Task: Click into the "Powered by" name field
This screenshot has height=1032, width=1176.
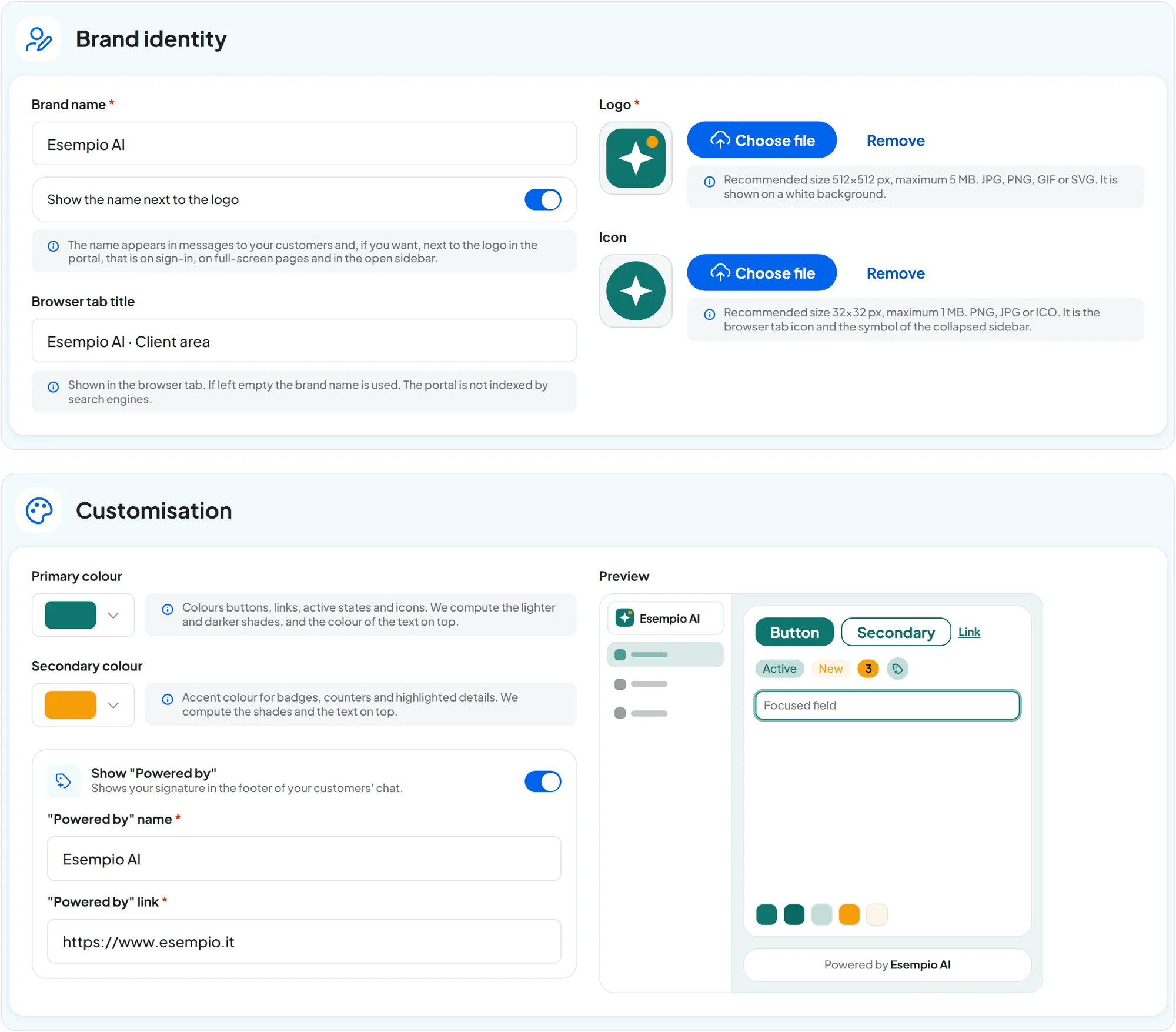Action: coord(304,859)
